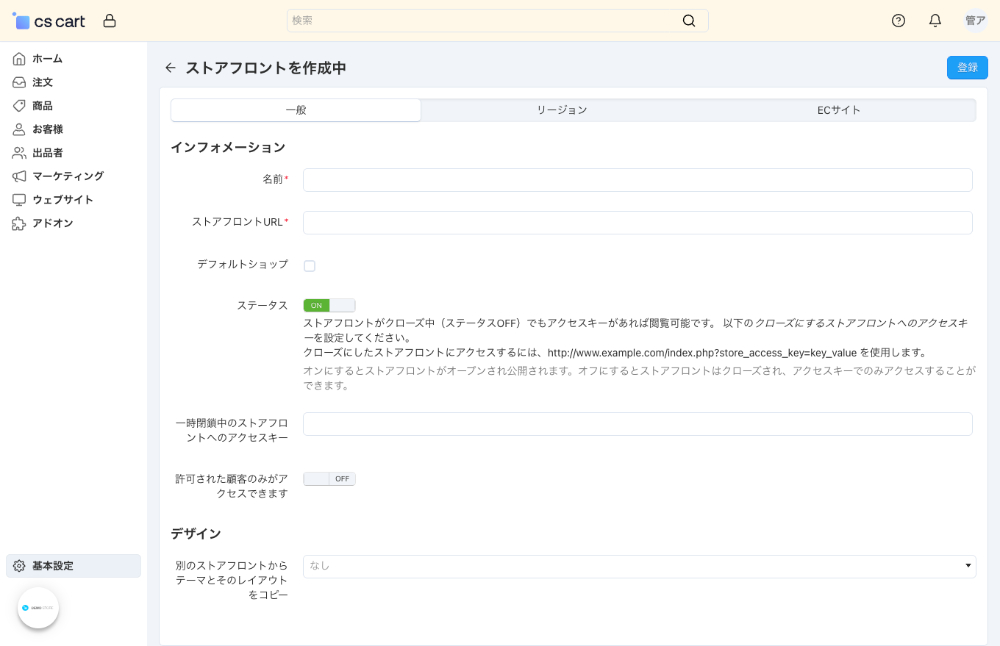The height and width of the screenshot is (646, 1000).
Task: Open the 管ア user avatar menu
Action: [975, 20]
